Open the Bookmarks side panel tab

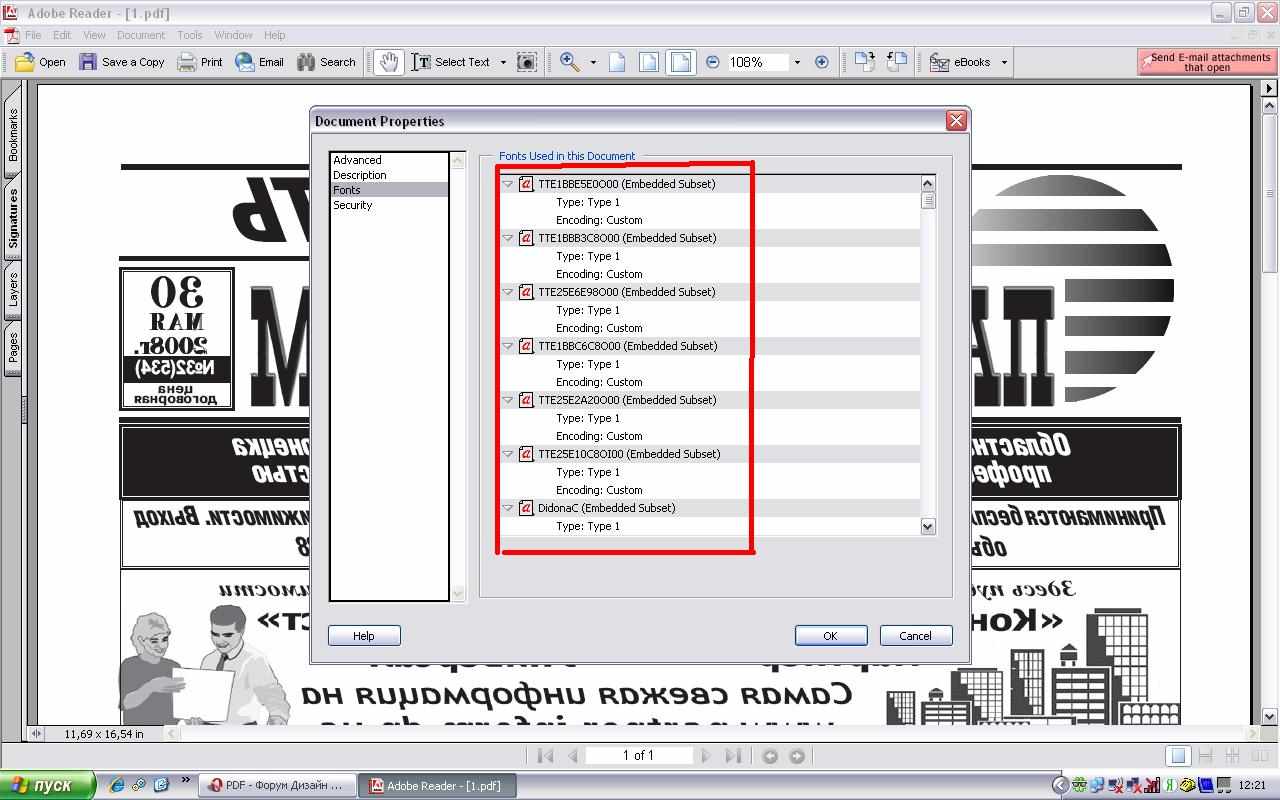coord(13,136)
